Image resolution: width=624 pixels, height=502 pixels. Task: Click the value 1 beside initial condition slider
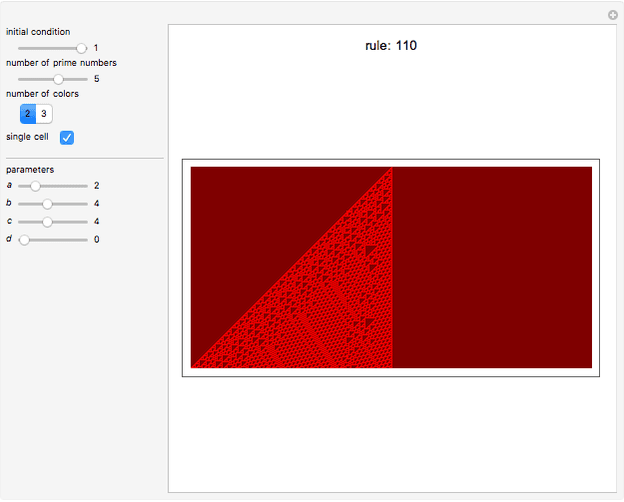96,48
